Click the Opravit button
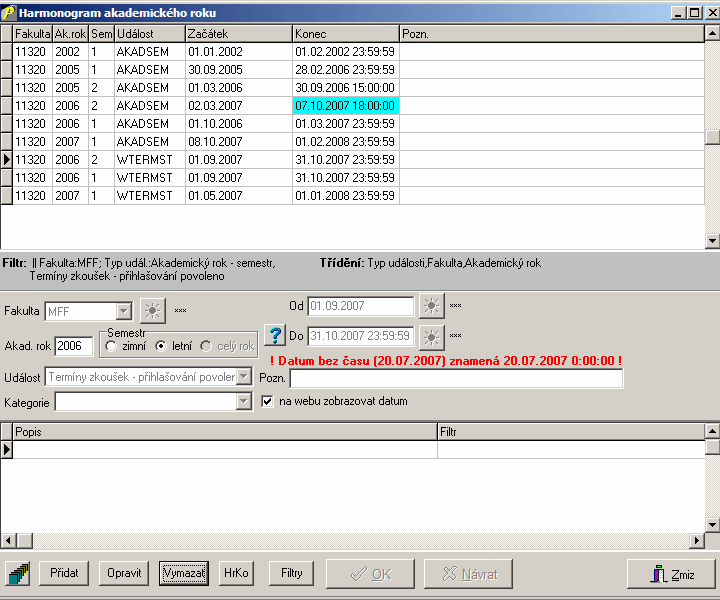 124,573
